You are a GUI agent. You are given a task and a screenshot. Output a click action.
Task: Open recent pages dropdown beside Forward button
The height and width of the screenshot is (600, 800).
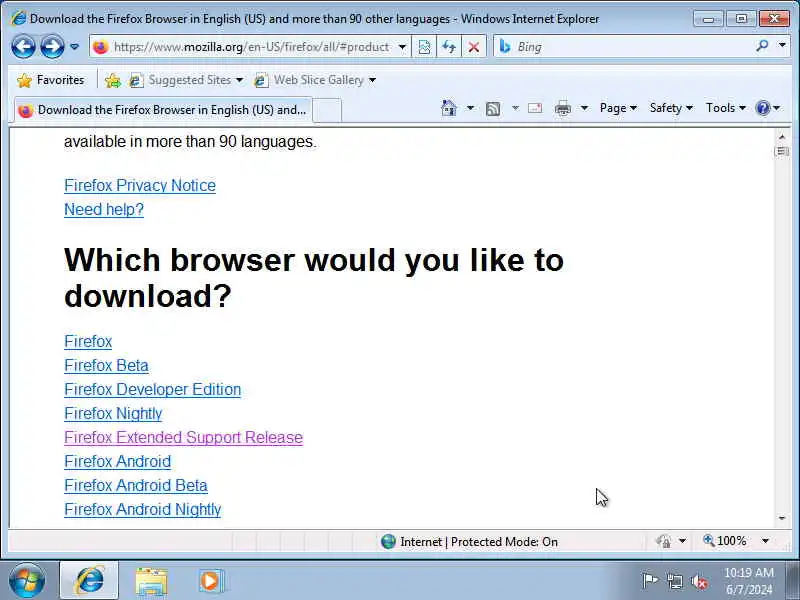pos(74,47)
